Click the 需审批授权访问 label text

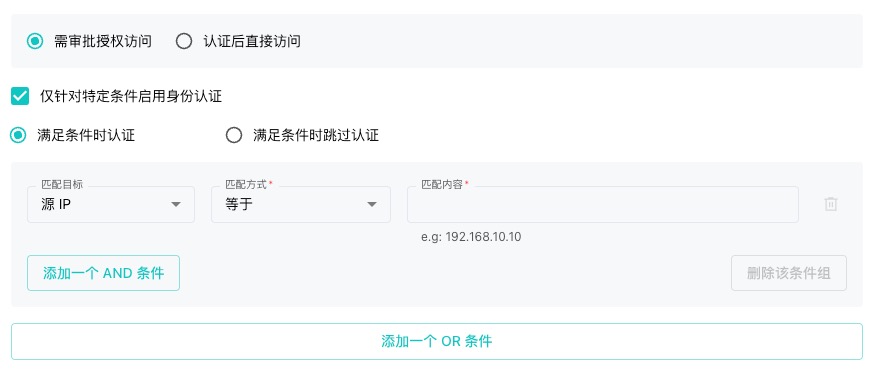pyautogui.click(x=103, y=41)
